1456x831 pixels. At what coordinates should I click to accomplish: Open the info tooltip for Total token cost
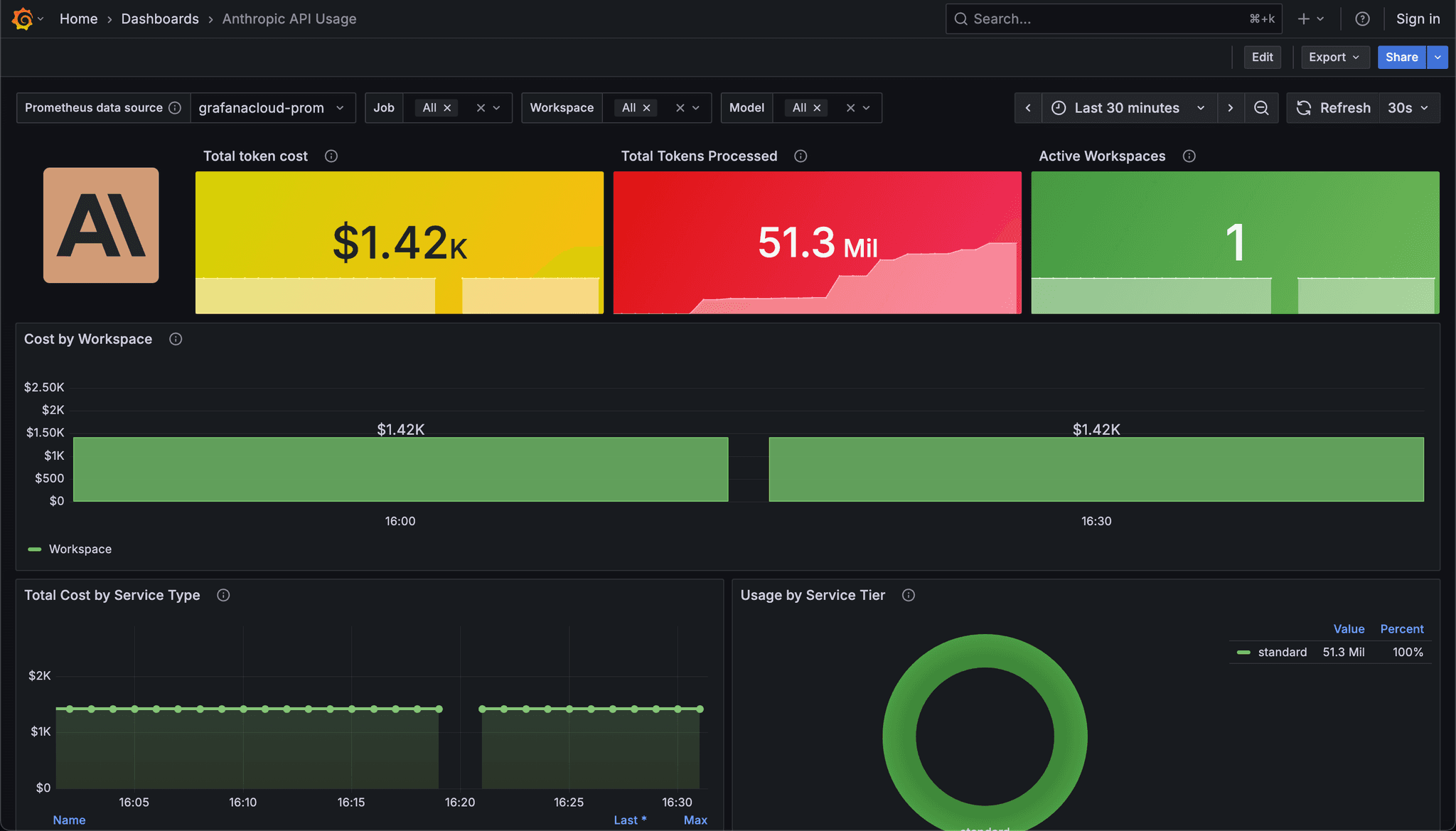pos(331,156)
